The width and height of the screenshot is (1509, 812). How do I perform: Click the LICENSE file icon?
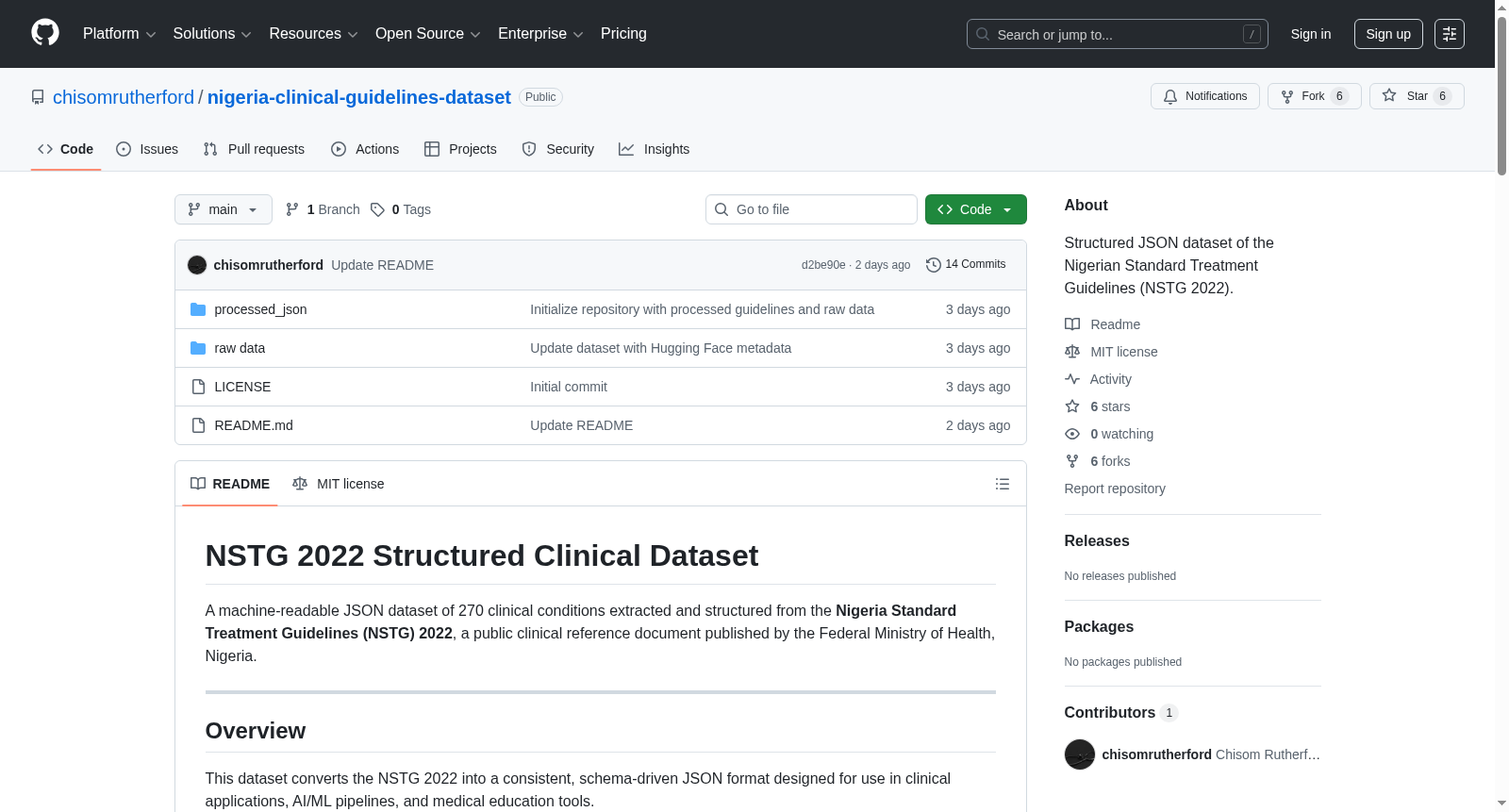198,387
